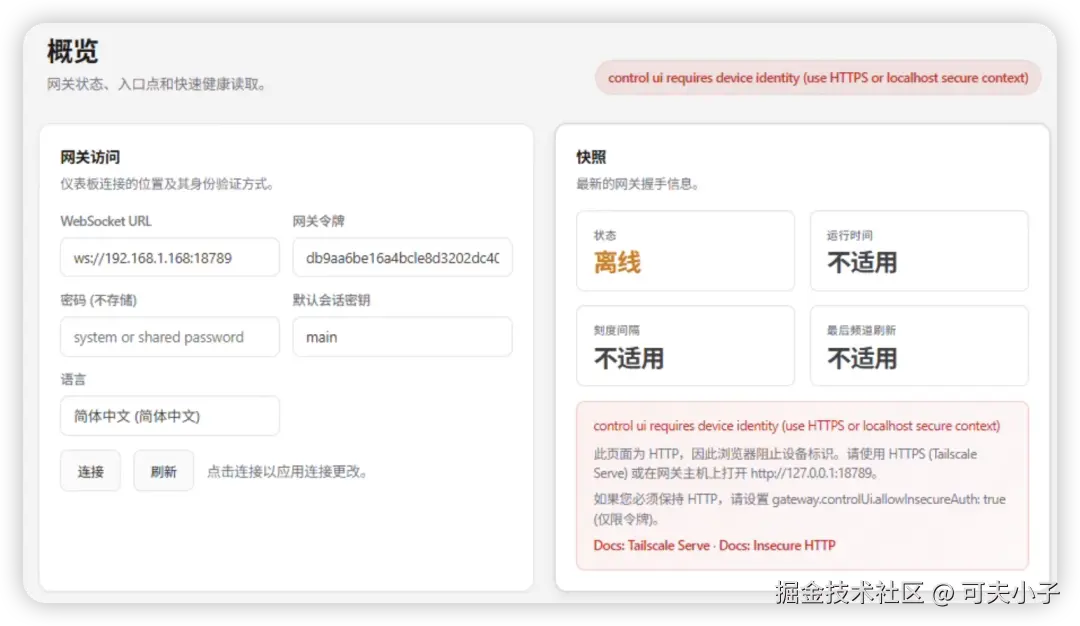Click the 点击连接以应用连接更改 hint text
This screenshot has width=1080, height=626.
(287, 472)
